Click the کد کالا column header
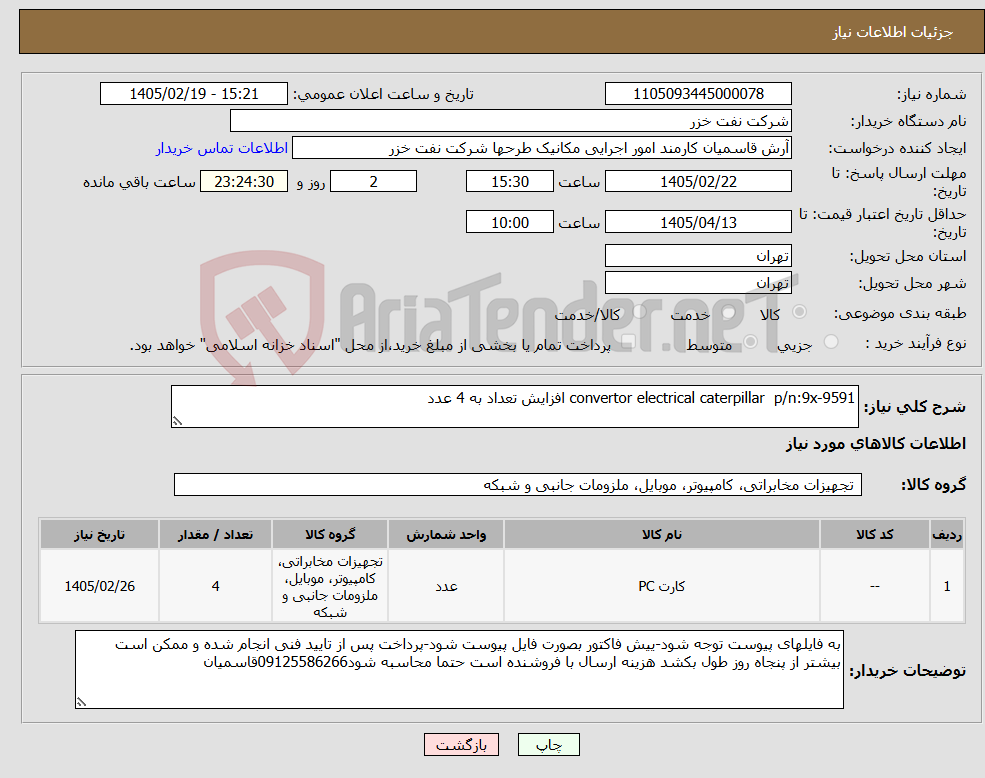Viewport: 985px width, 778px height. pos(874,534)
